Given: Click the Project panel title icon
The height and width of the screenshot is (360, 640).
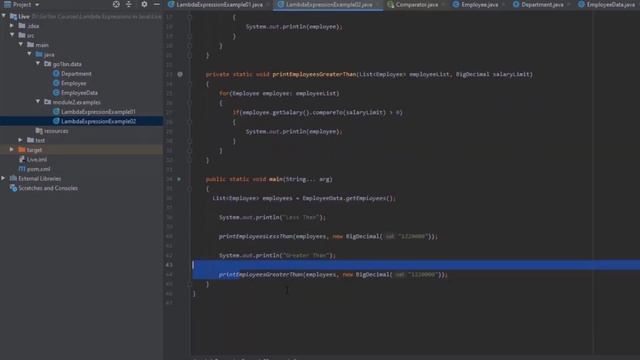Looking at the screenshot, I should (7, 4).
